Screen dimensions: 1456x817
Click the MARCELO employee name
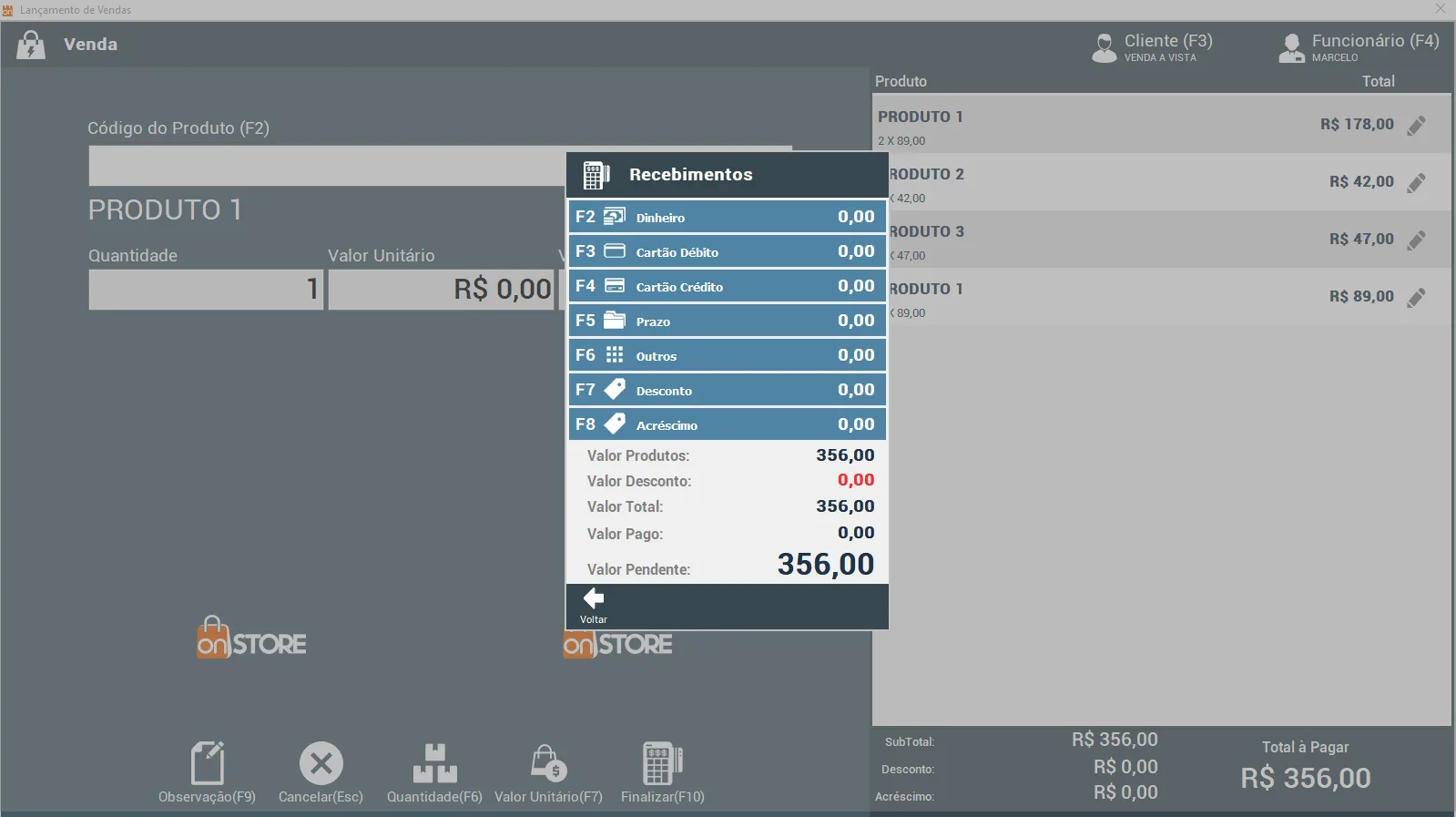[x=1335, y=57]
